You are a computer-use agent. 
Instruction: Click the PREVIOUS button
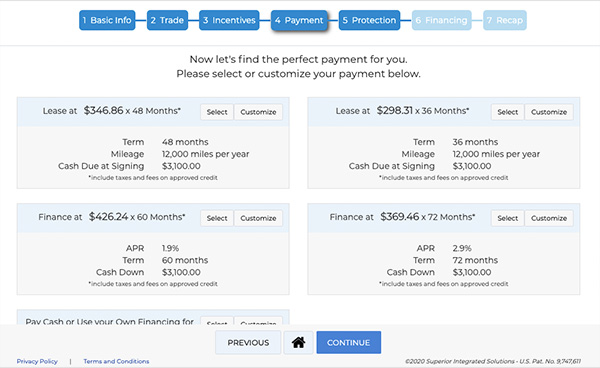tap(248, 342)
